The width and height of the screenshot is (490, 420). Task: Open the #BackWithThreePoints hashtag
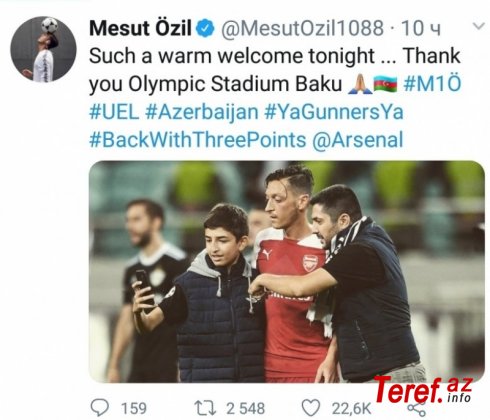198,139
